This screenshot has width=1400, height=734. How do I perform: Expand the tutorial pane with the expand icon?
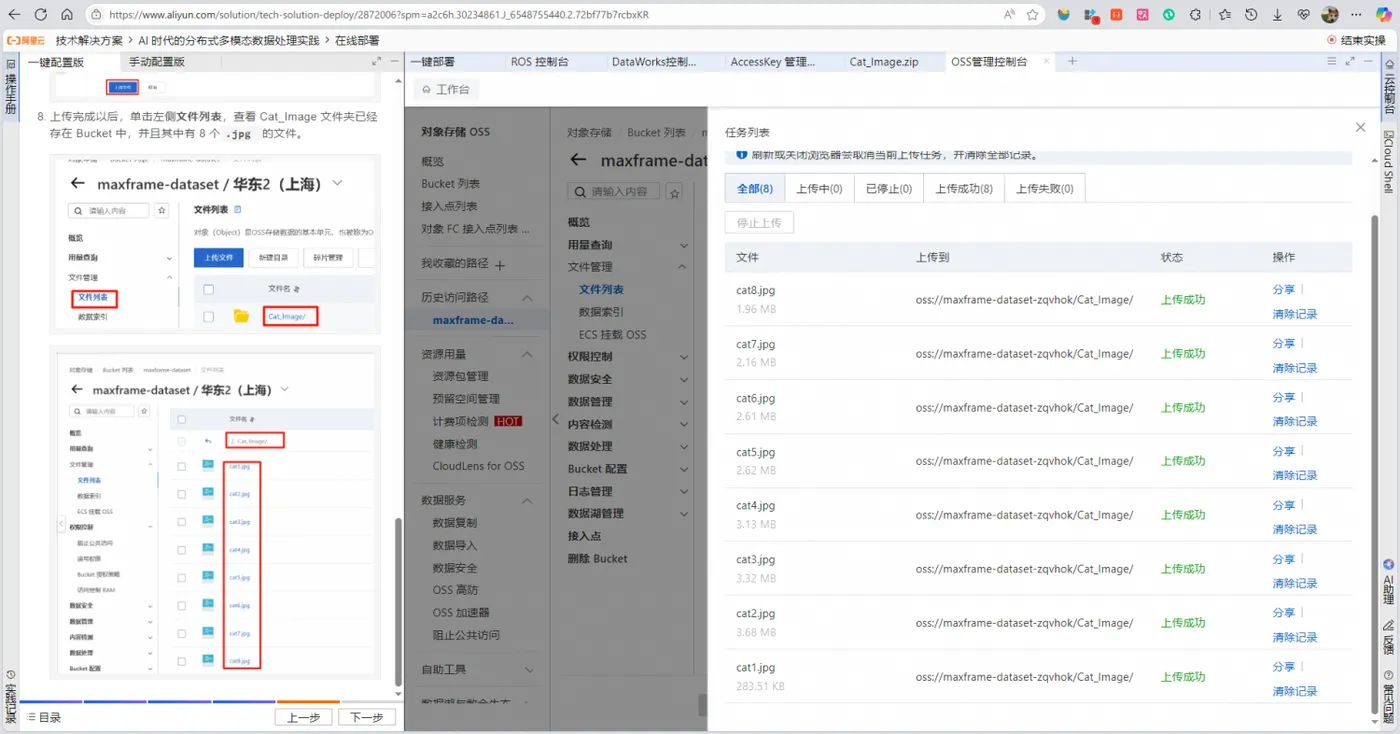coord(377,61)
